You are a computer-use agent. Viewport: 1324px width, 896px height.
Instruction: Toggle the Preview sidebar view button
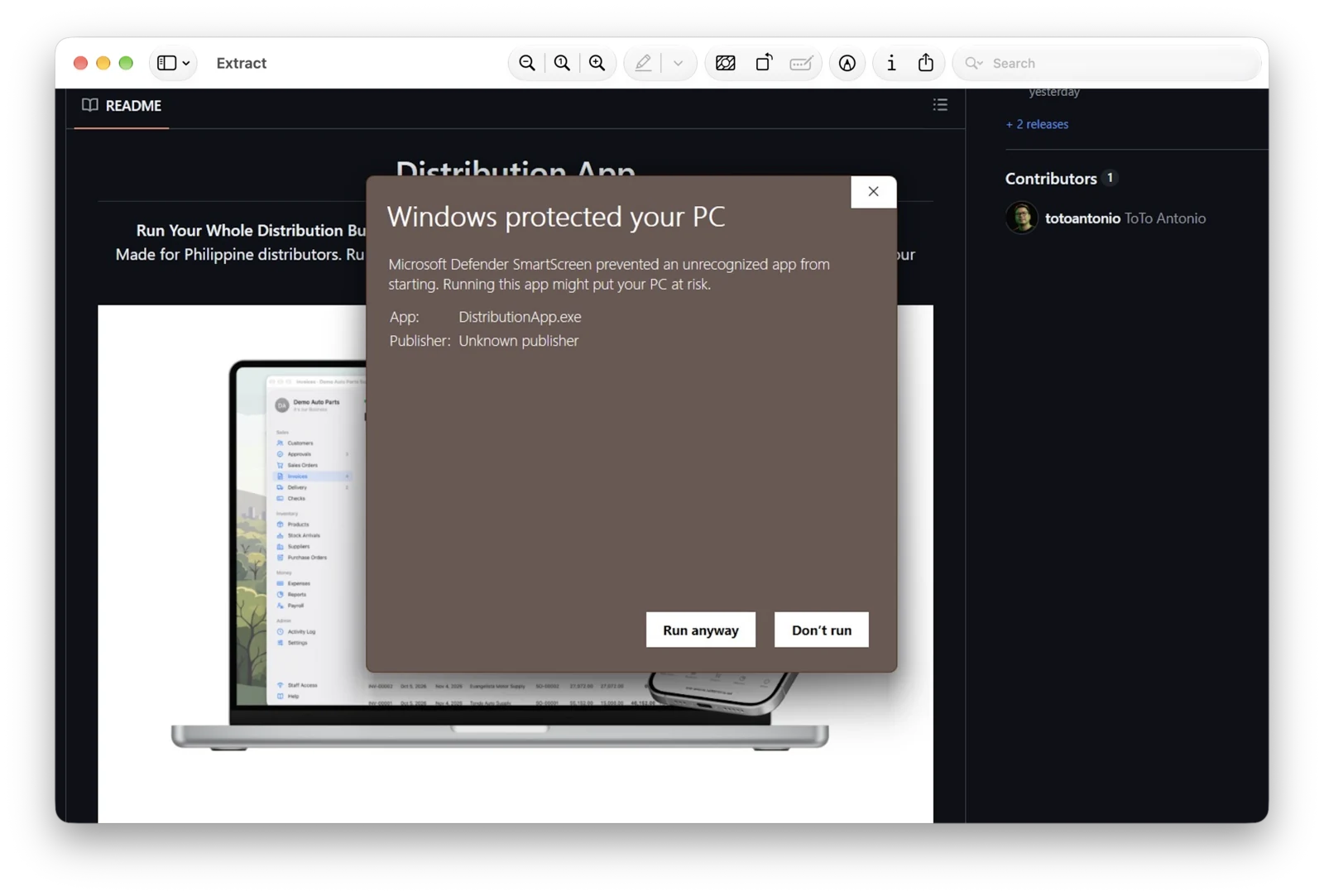click(x=166, y=63)
